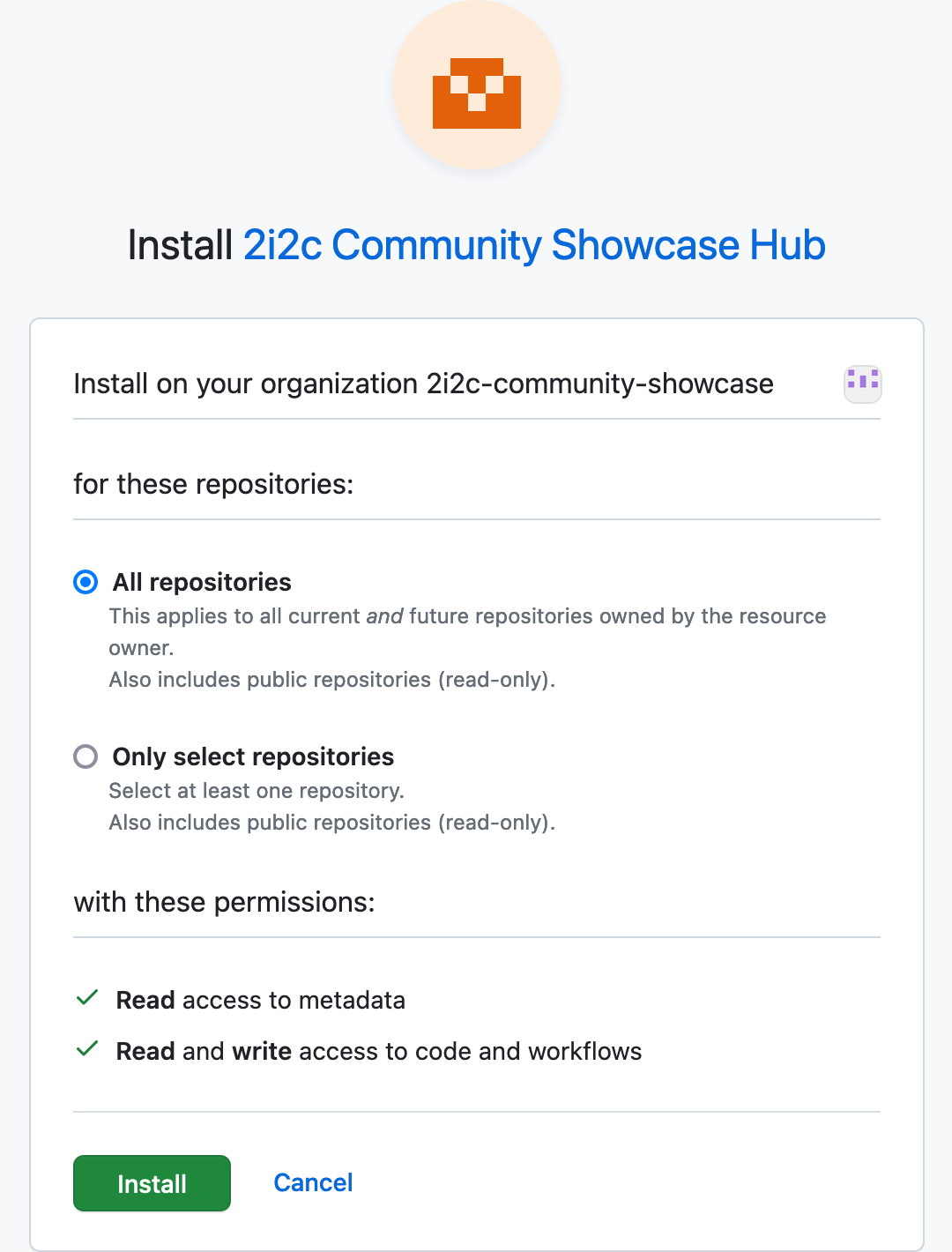Select the All repositories radio button
Image resolution: width=952 pixels, height=1252 pixels.
[86, 582]
